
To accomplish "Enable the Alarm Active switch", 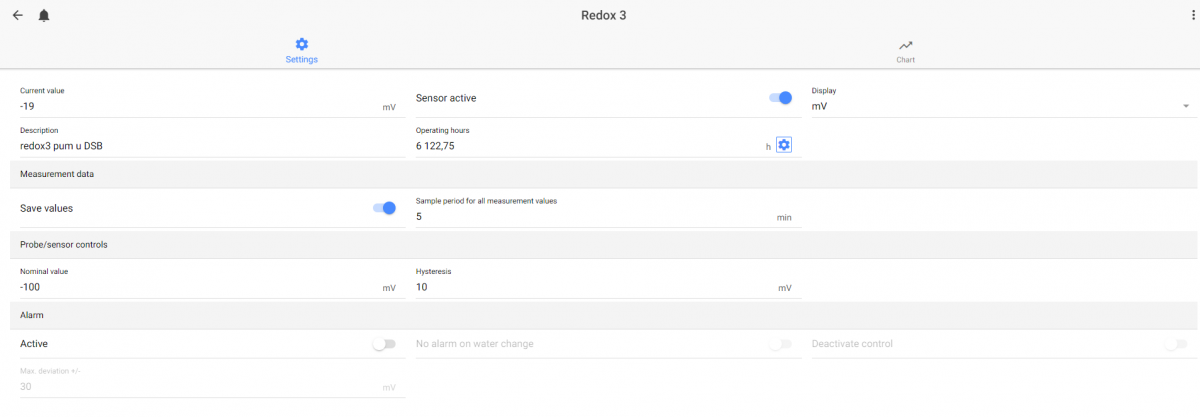I will point(384,344).
